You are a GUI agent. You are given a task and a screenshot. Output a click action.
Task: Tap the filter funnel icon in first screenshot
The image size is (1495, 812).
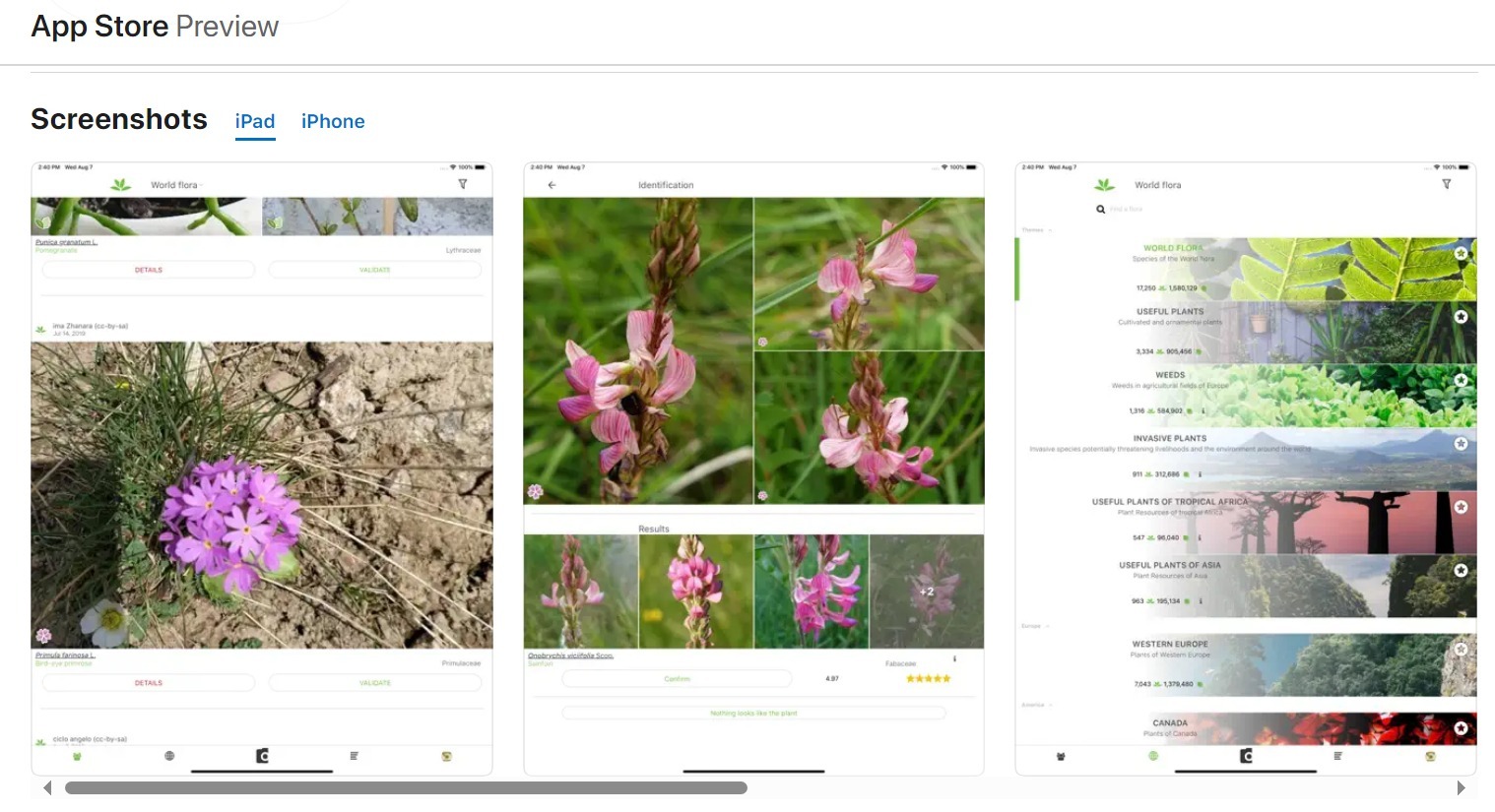coord(462,184)
